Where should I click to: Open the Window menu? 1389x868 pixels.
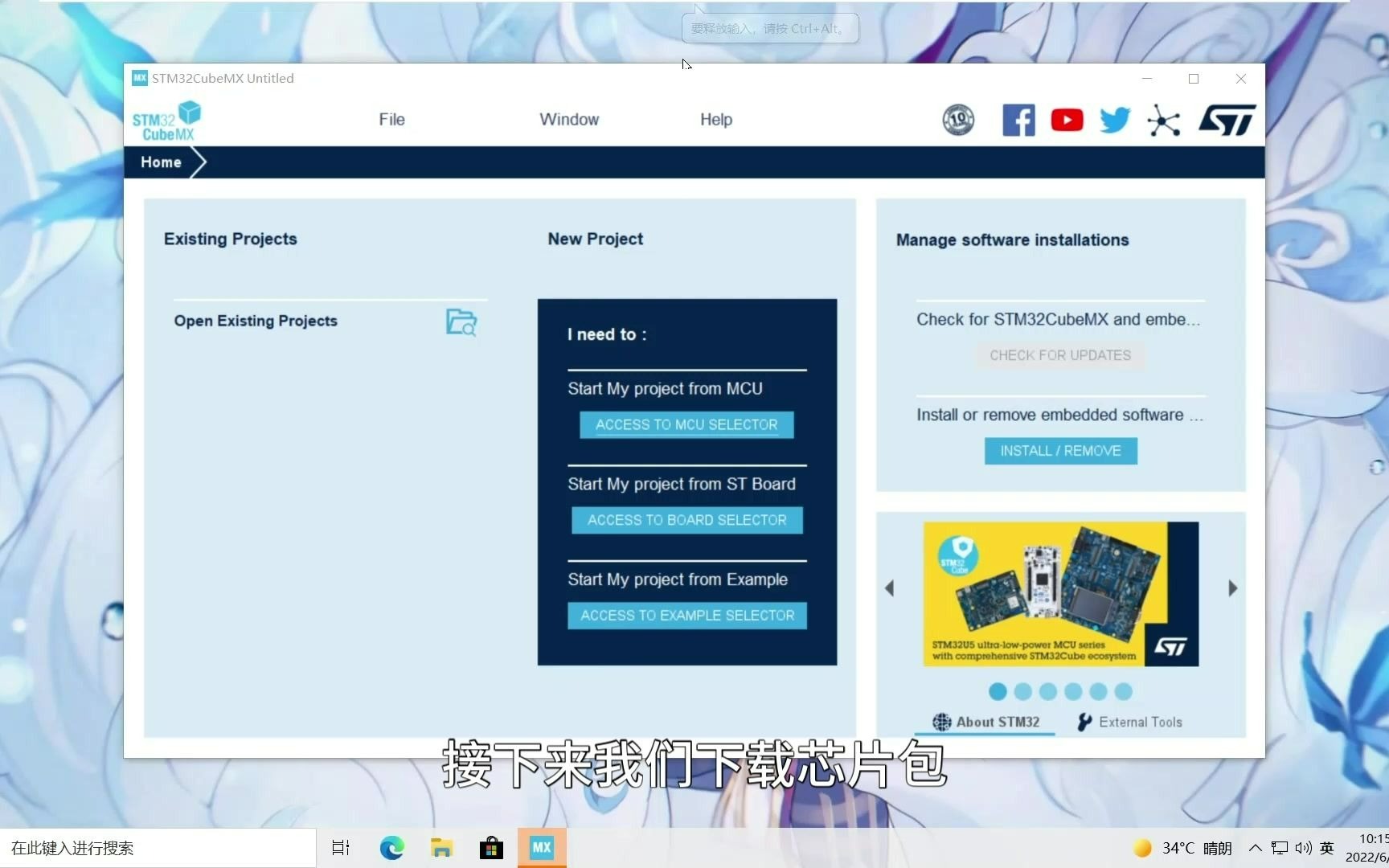[569, 120]
